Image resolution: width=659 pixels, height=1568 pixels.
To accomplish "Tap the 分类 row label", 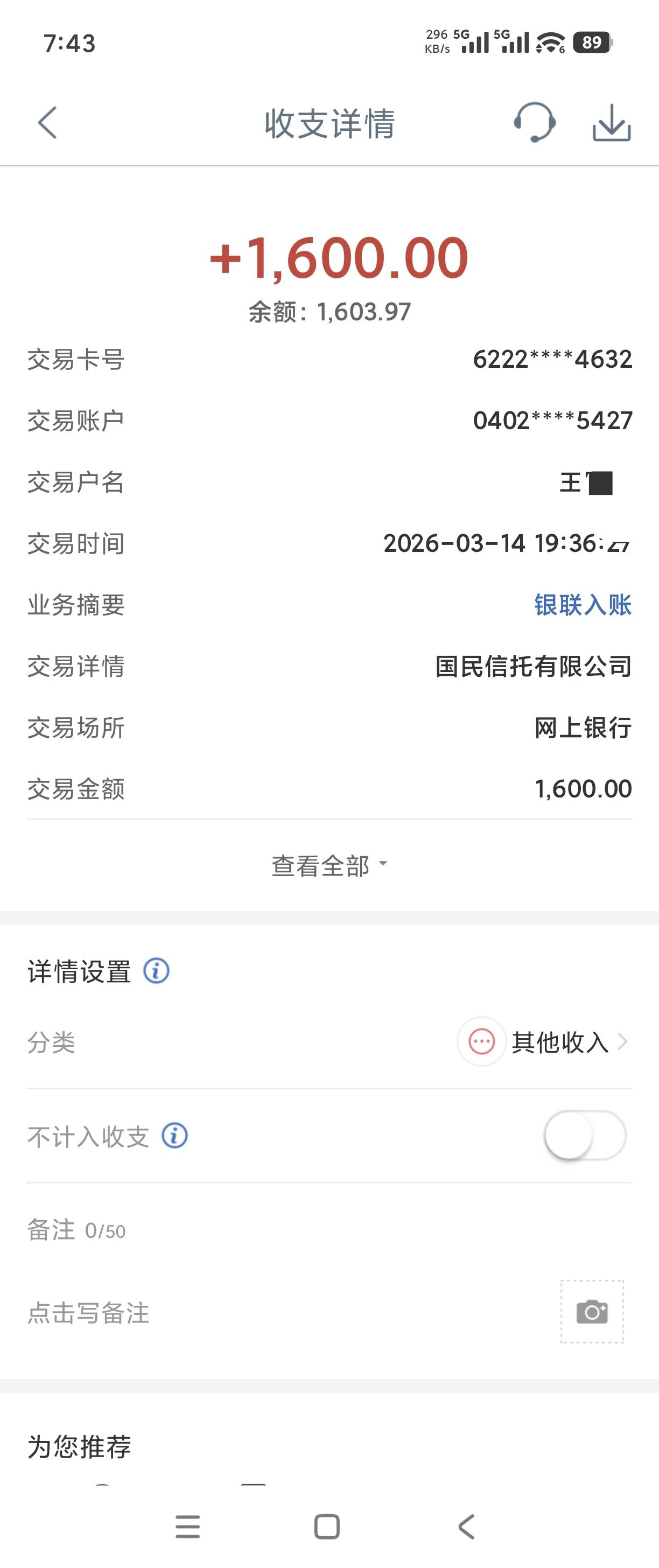I will point(52,1042).
